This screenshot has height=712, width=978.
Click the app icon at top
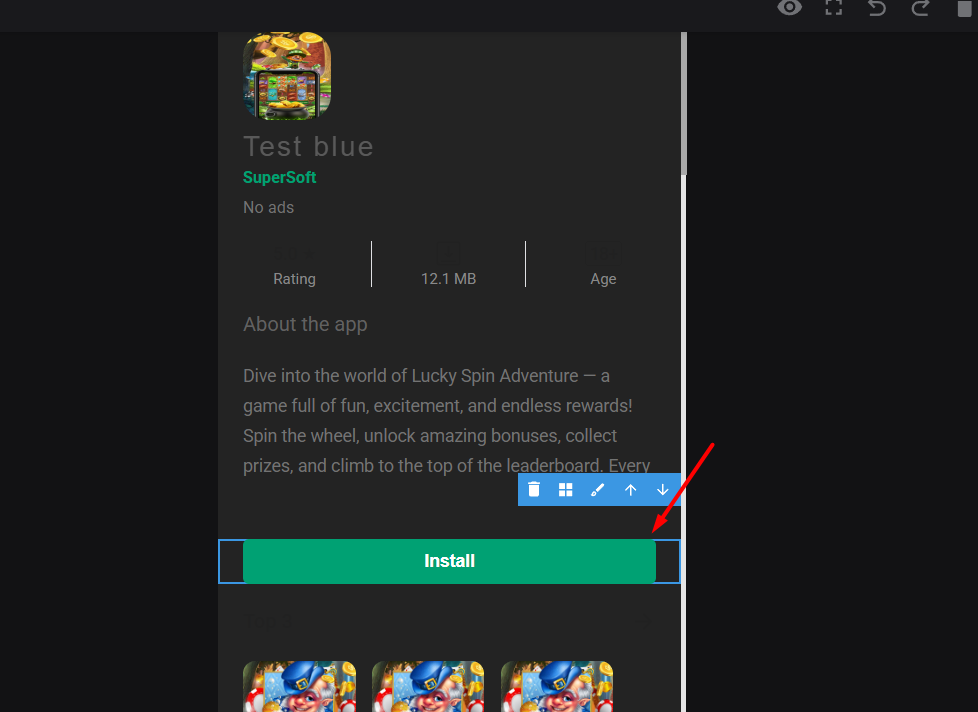pos(287,76)
